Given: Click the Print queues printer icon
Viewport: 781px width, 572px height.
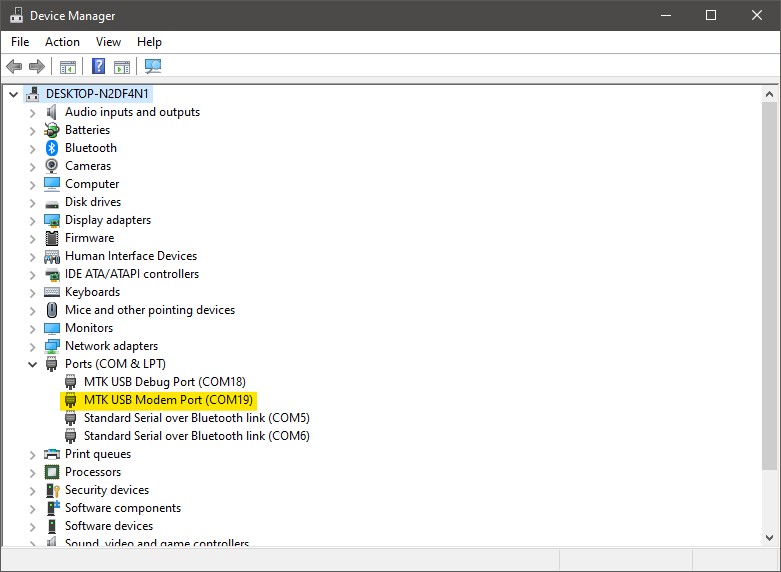Looking at the screenshot, I should pyautogui.click(x=52, y=454).
